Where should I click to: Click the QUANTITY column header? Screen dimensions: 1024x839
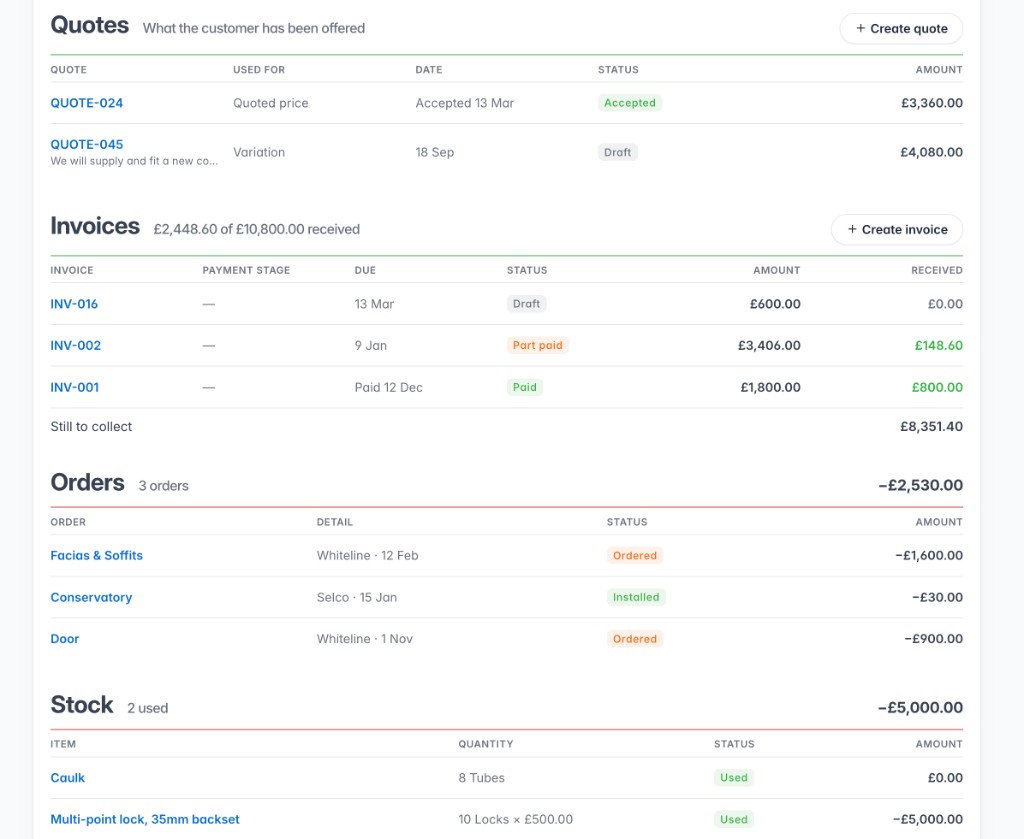(x=486, y=744)
